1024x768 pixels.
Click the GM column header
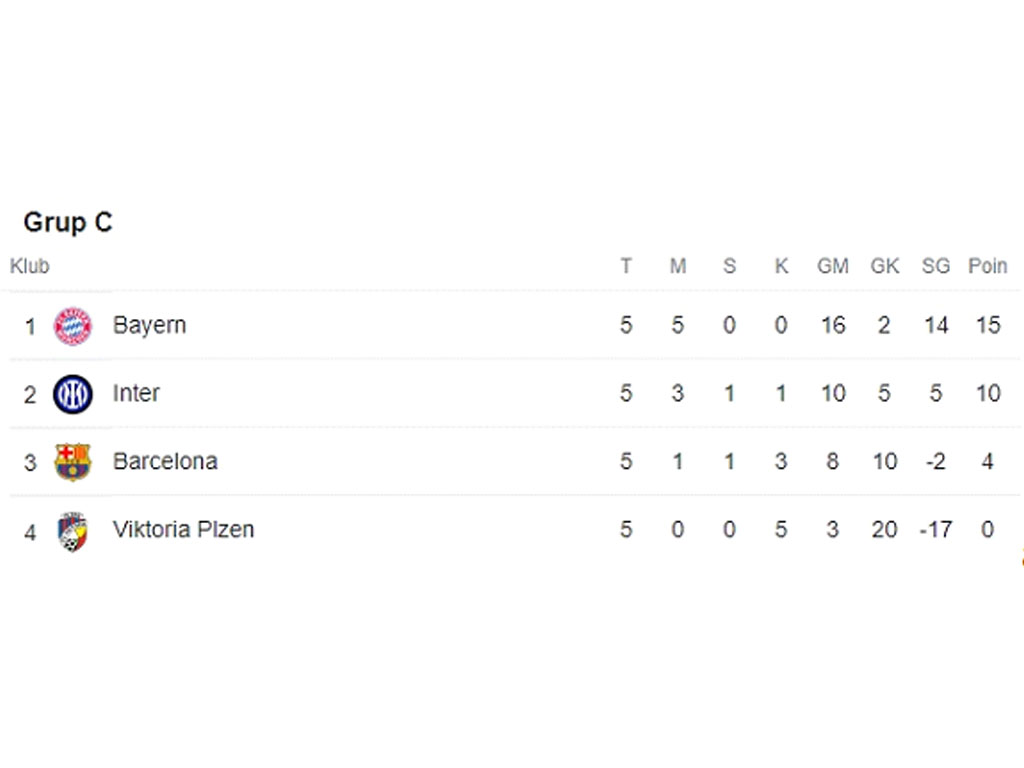click(832, 266)
